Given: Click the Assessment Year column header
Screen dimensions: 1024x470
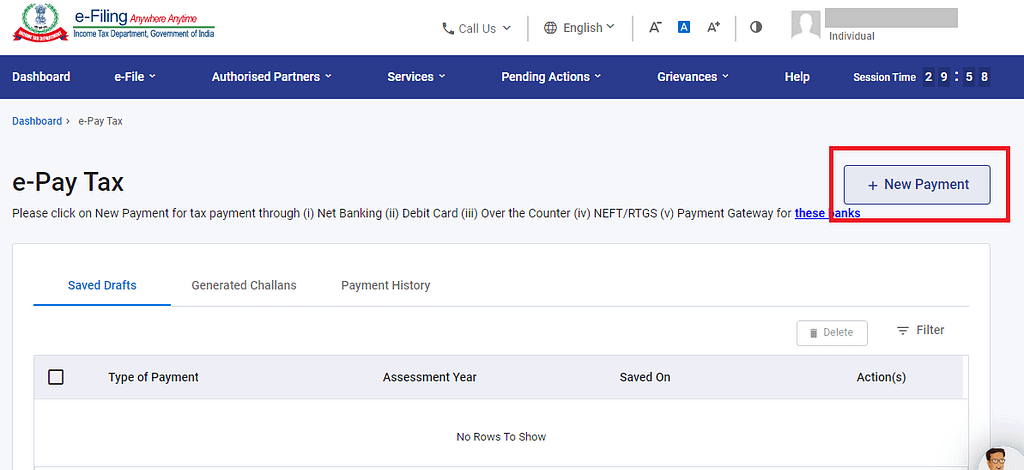Looking at the screenshot, I should coord(430,377).
